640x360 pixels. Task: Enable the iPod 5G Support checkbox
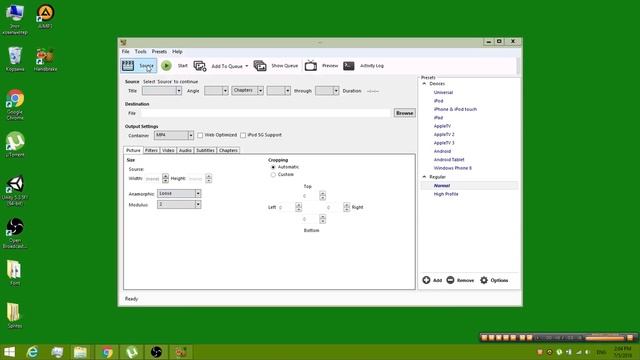[x=243, y=135]
